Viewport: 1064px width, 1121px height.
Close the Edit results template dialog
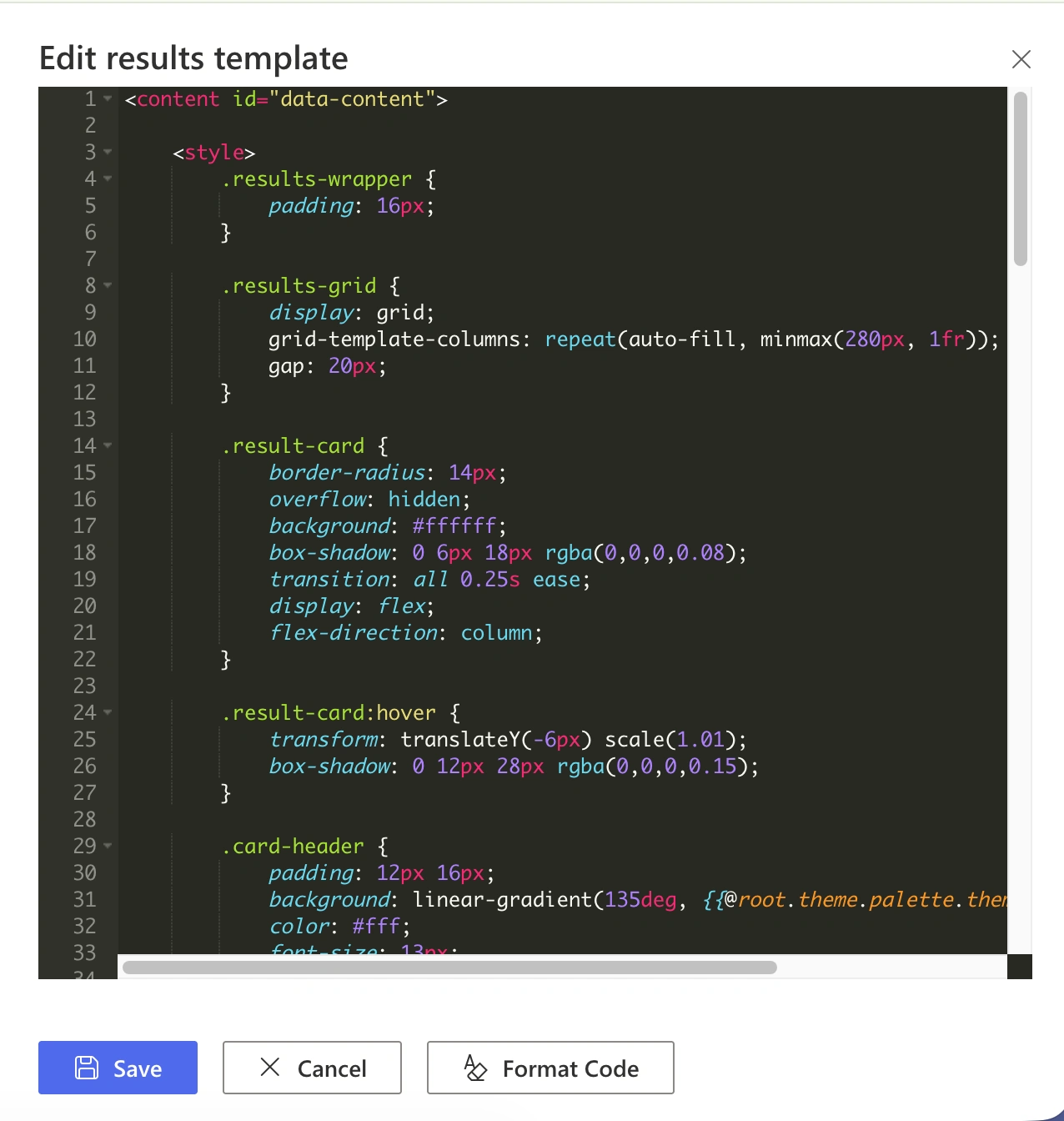pos(1021,59)
